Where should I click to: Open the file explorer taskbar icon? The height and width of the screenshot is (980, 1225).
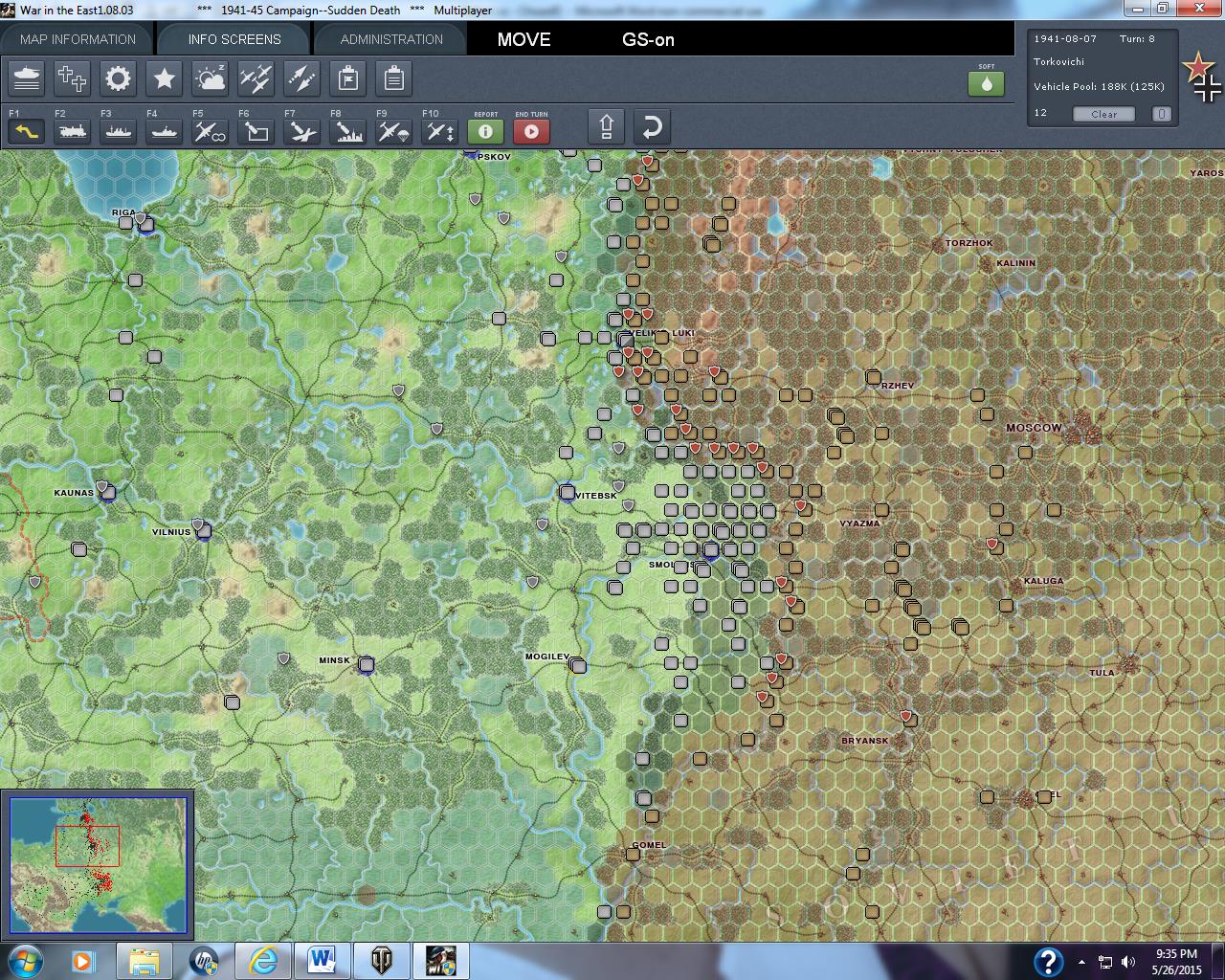144,961
